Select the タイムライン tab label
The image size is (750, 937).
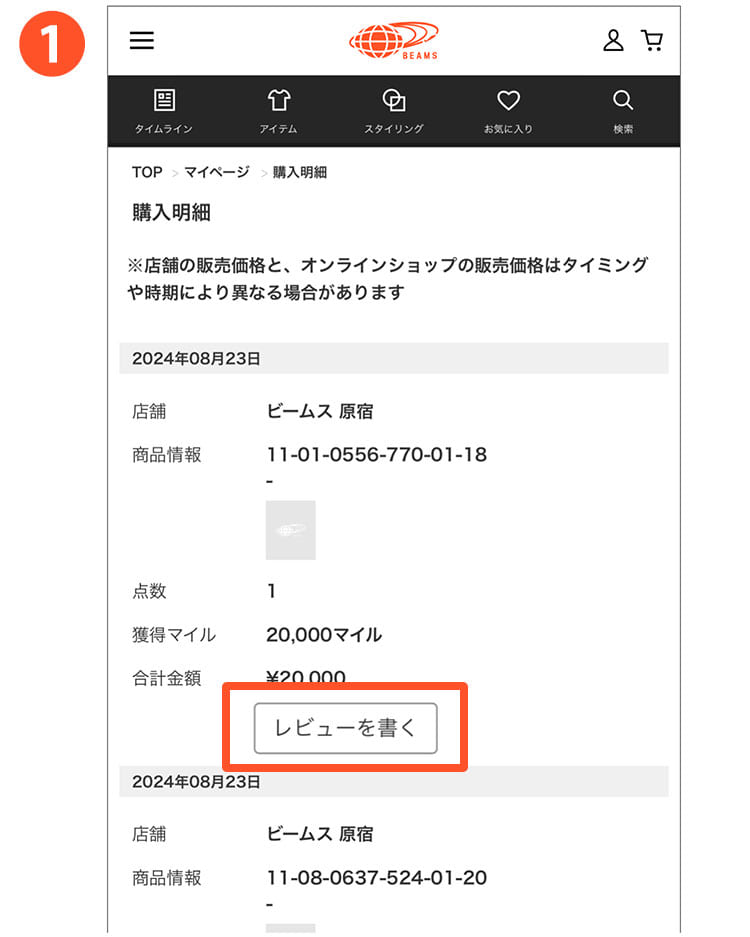[164, 129]
